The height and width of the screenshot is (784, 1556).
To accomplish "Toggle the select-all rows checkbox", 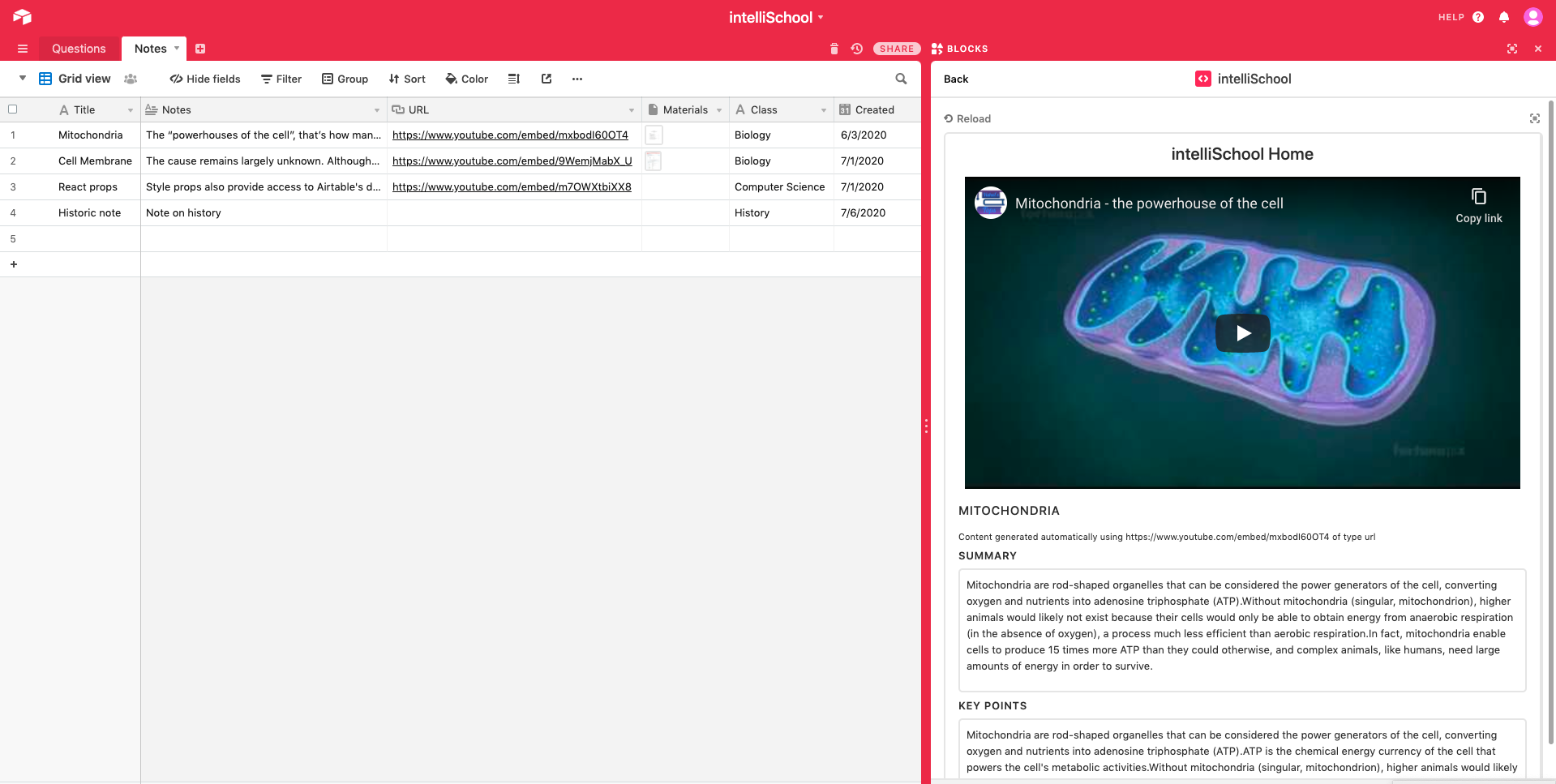I will (x=13, y=109).
